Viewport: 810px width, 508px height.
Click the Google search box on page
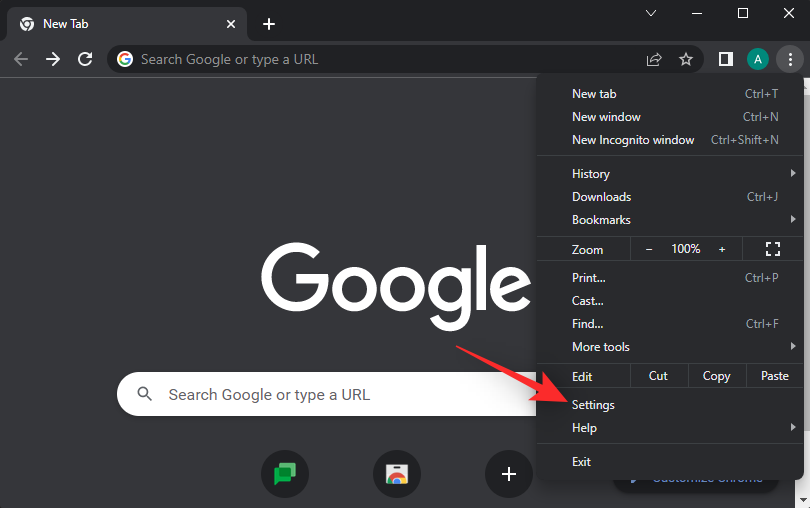pyautogui.click(x=330, y=394)
